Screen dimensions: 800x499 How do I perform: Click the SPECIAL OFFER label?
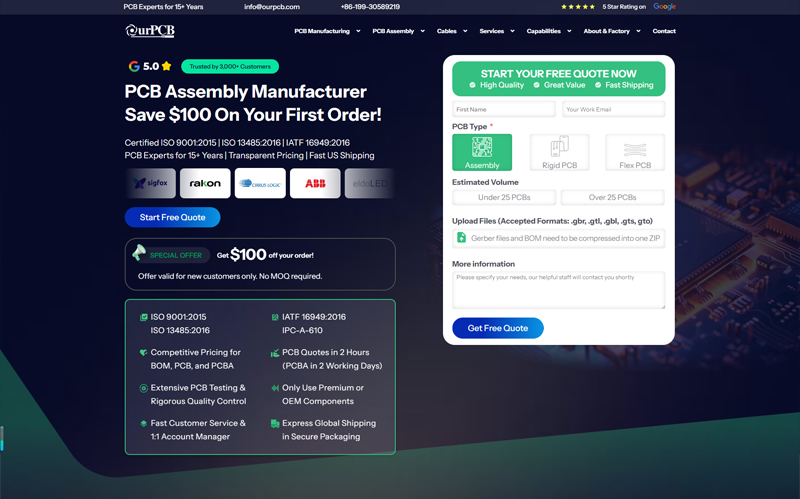(176, 255)
